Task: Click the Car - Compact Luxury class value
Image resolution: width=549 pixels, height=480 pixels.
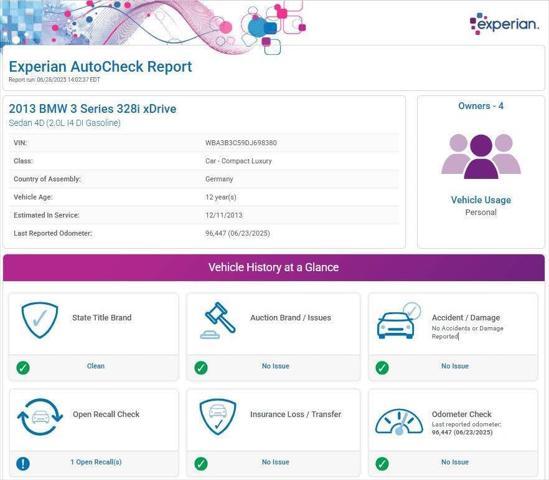Action: coord(238,161)
